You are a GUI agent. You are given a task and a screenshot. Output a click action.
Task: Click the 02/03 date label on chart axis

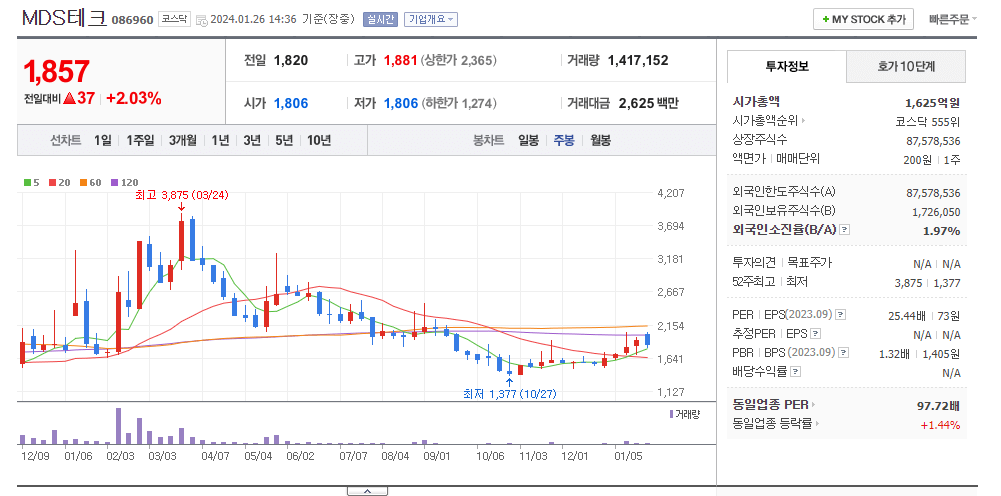[x=120, y=456]
